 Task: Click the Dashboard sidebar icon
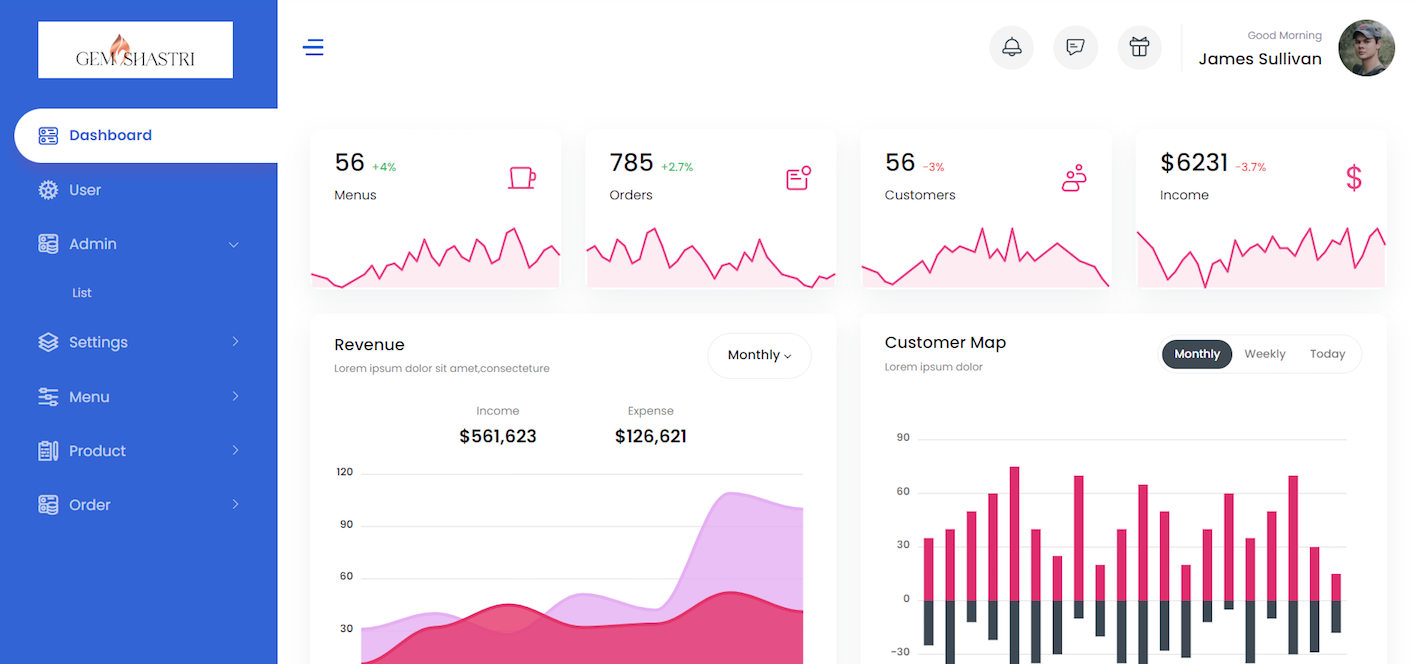[x=48, y=135]
